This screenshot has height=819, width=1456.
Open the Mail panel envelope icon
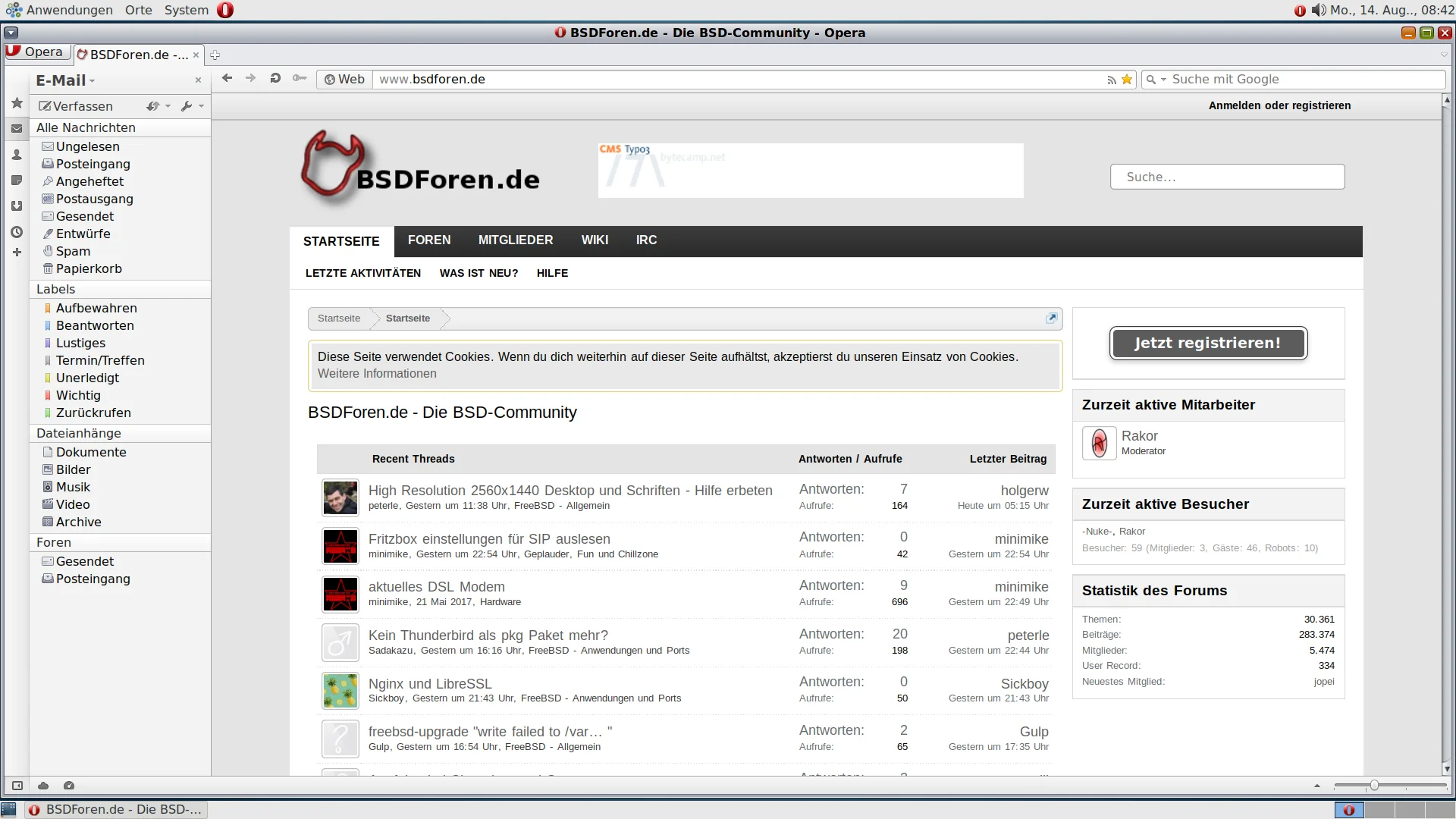(17, 129)
